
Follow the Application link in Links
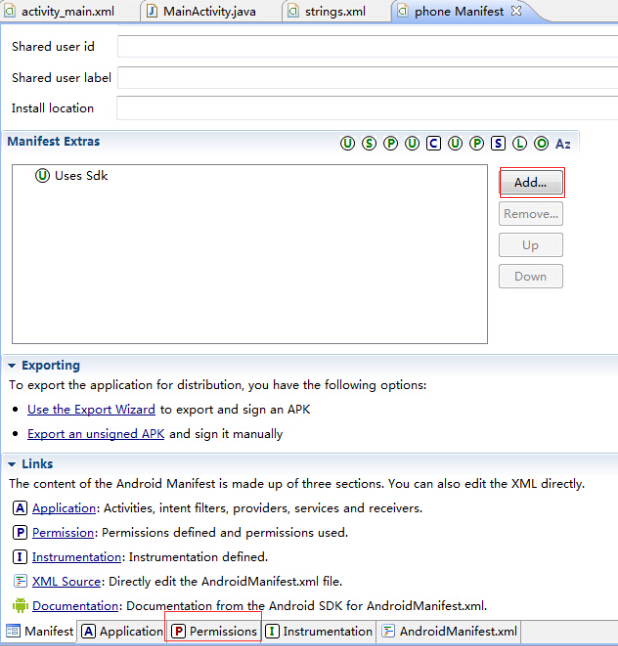pyautogui.click(x=64, y=508)
